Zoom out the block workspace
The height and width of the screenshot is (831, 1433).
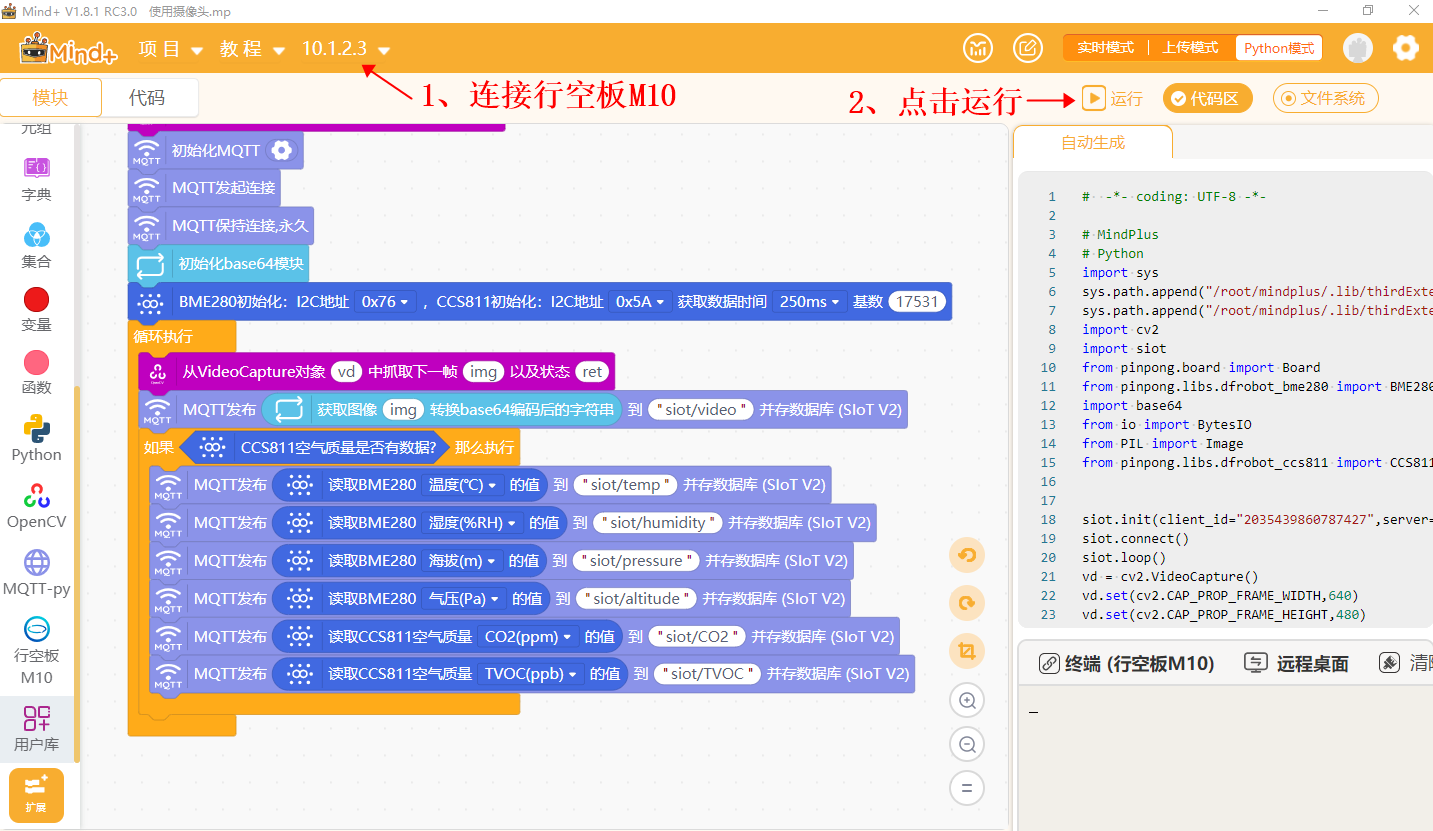coord(967,744)
